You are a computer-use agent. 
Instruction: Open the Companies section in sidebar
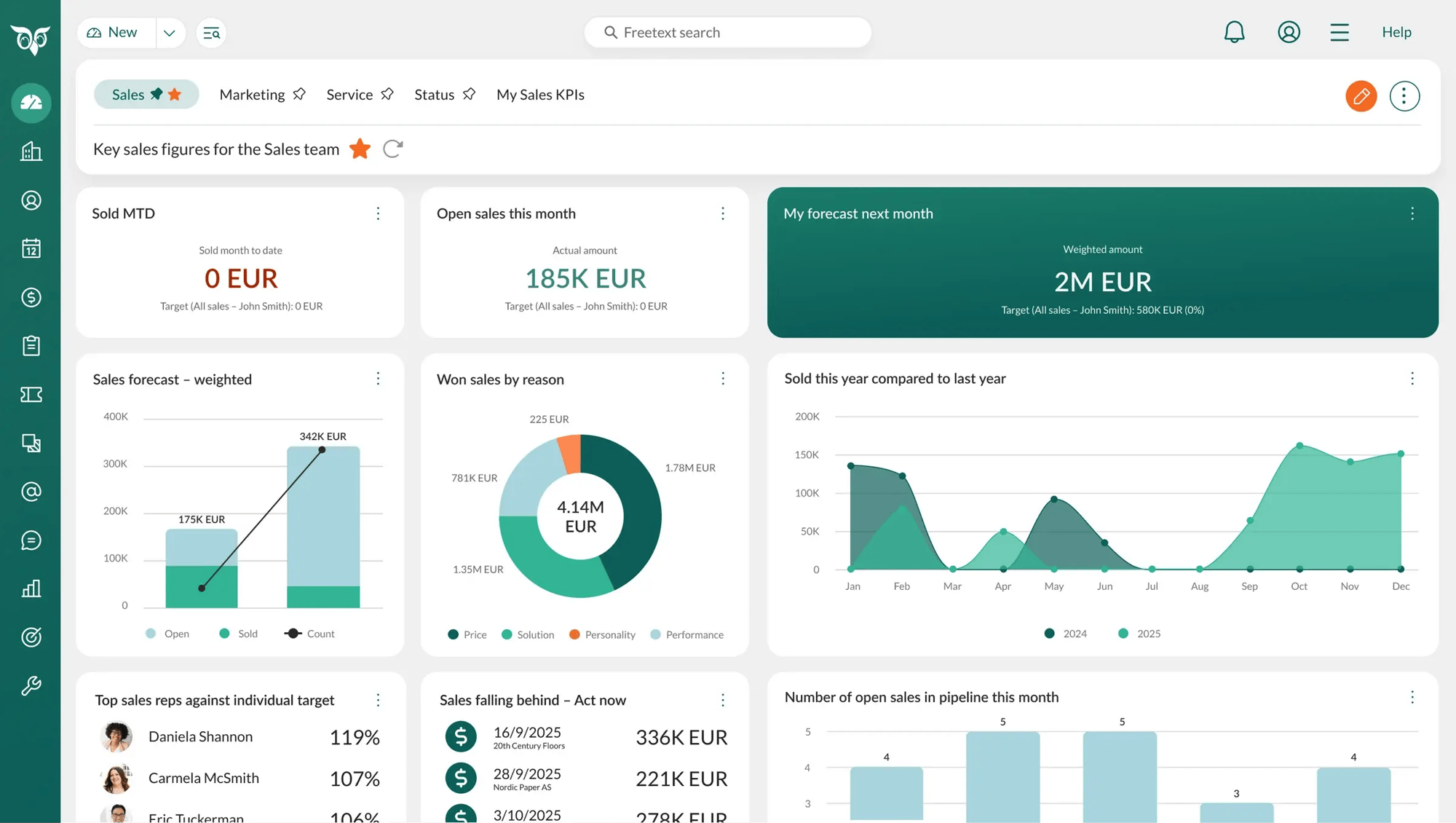tap(31, 151)
